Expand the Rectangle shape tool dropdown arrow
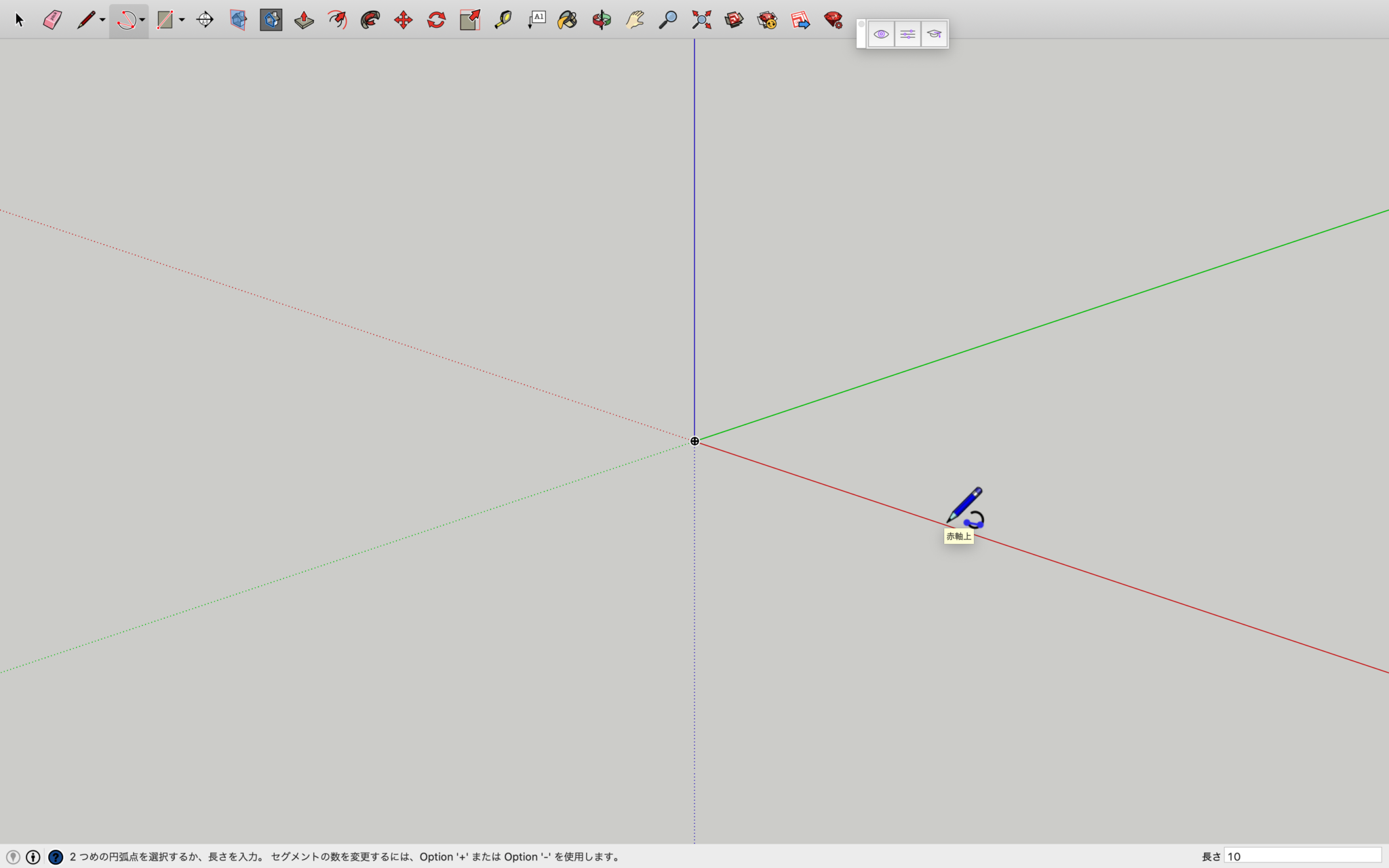Screen dimensions: 1389x868 pyautogui.click(x=182, y=20)
